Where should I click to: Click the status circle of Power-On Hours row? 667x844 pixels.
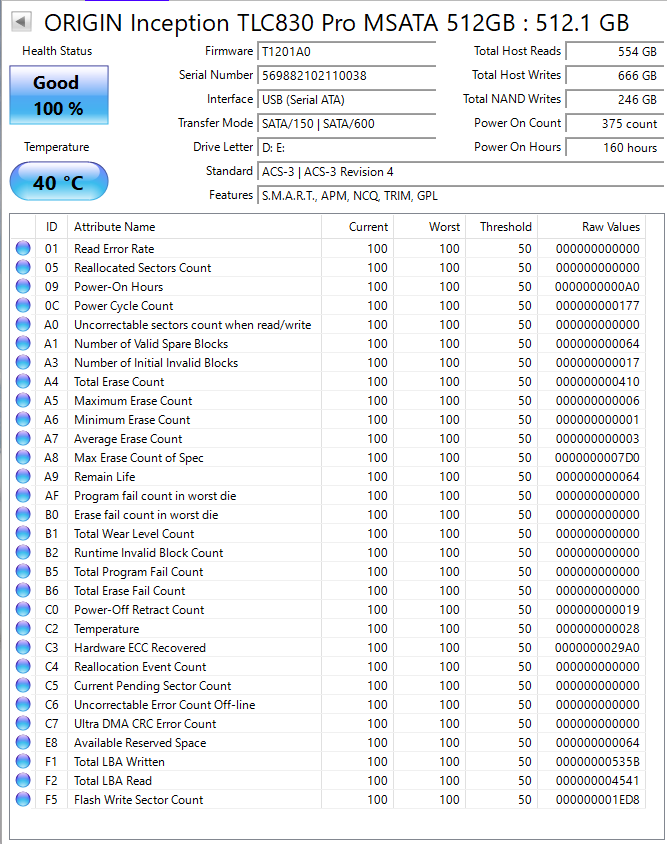coord(23,286)
